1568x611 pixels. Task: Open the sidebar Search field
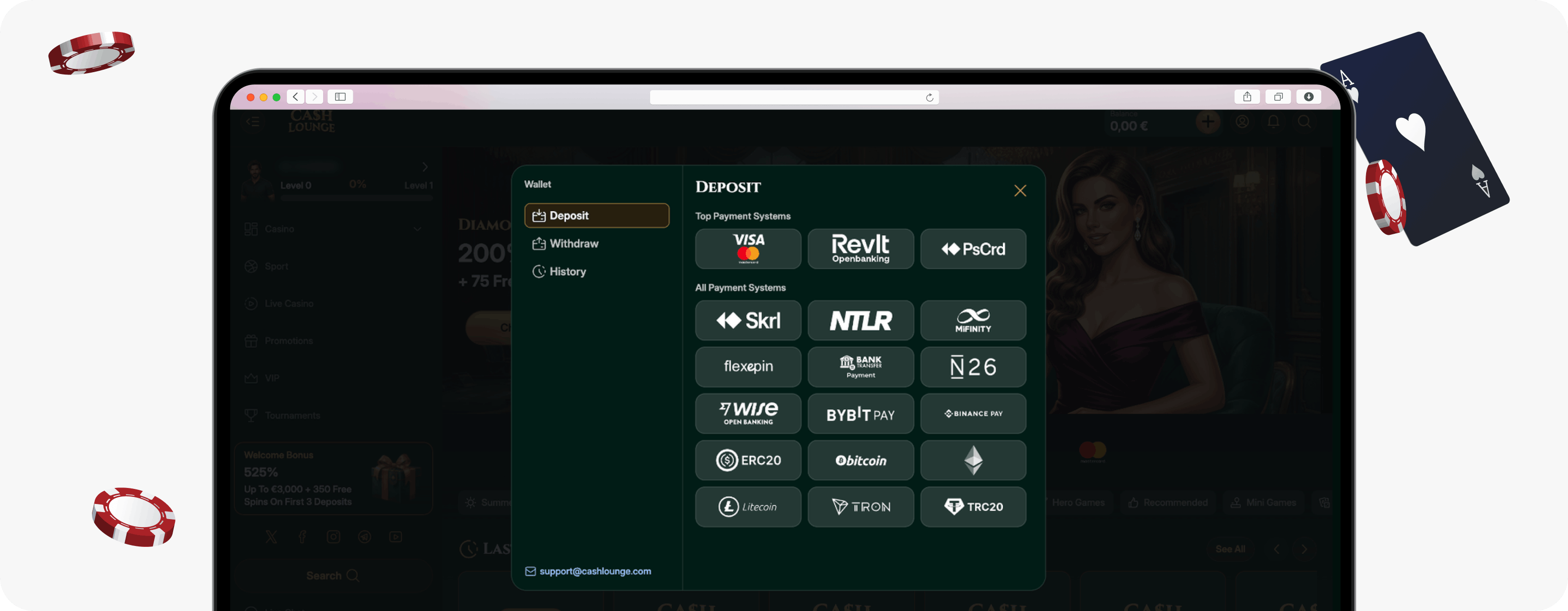pos(333,576)
